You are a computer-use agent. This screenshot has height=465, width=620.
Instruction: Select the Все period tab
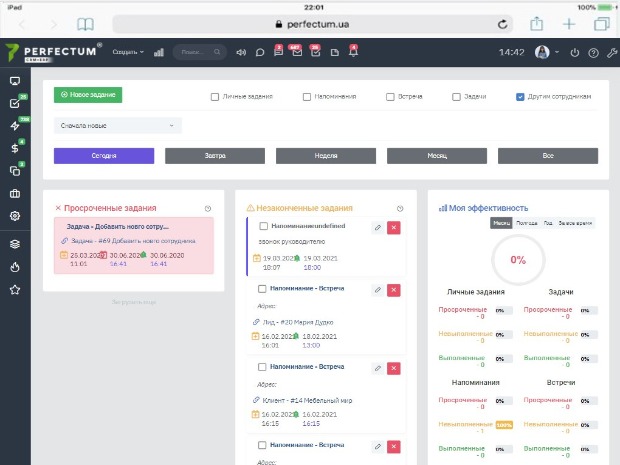coord(548,156)
